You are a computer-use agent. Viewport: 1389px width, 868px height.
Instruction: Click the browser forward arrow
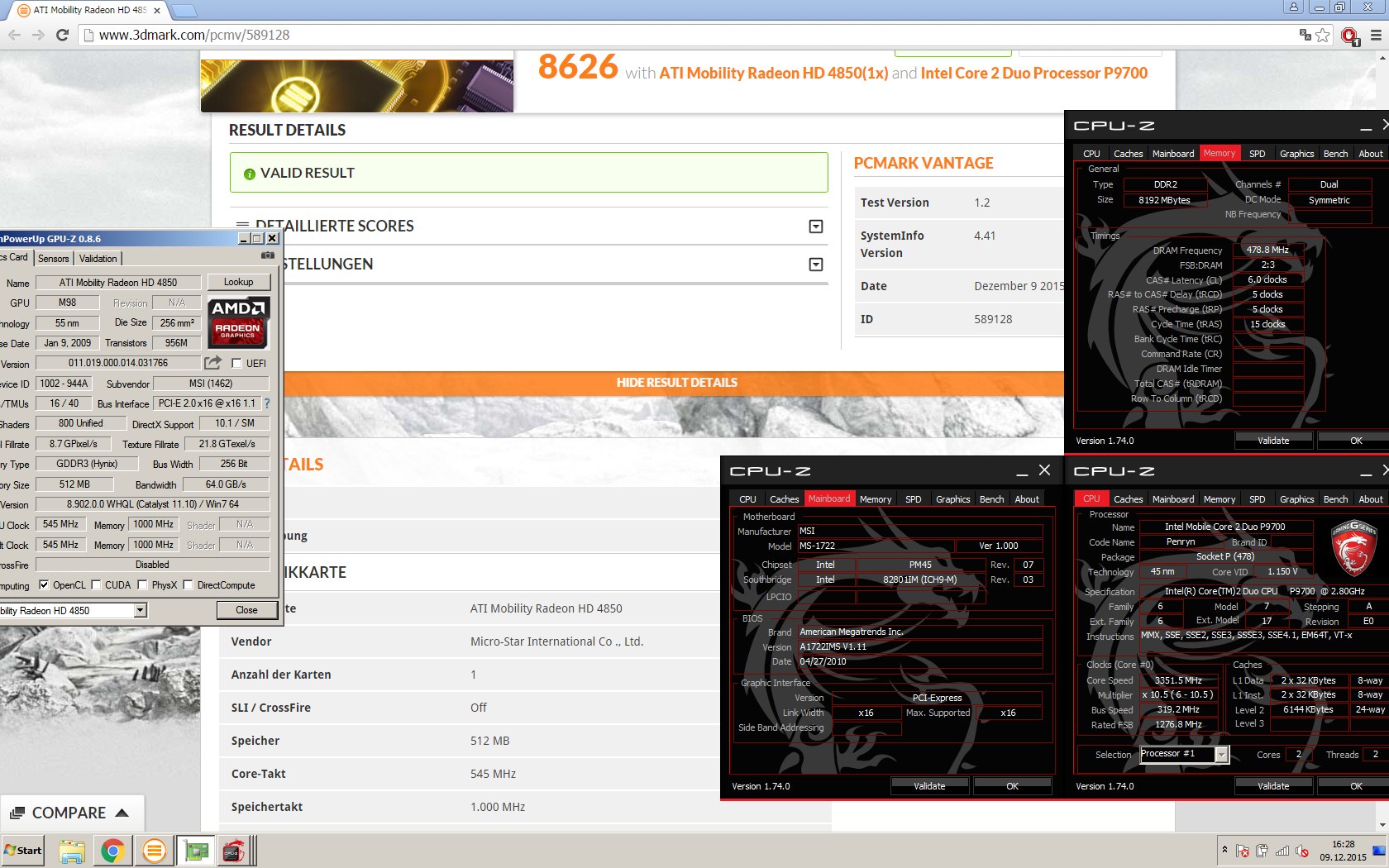click(38, 35)
